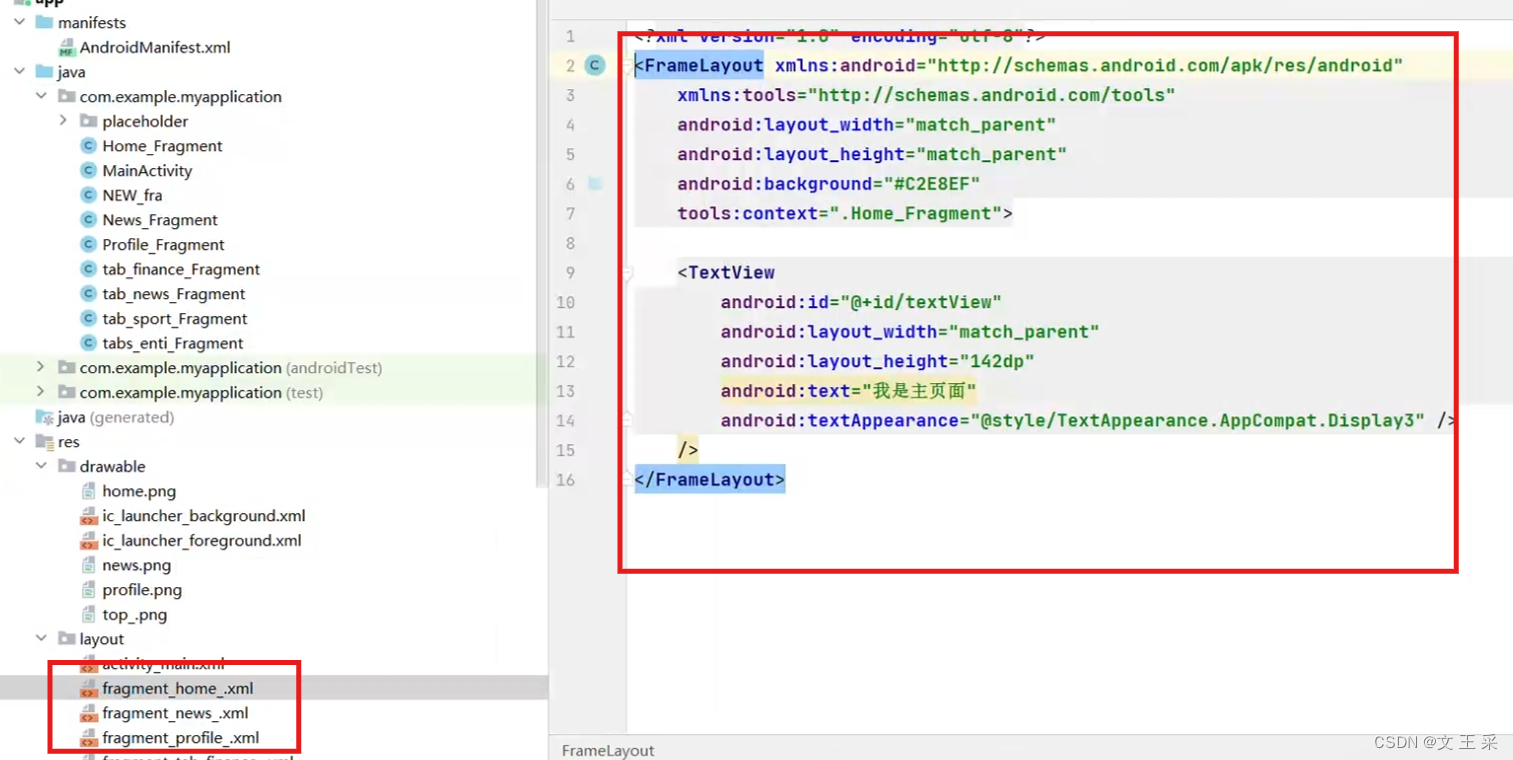Image resolution: width=1513 pixels, height=760 pixels.
Task: Open the MainActivity class
Action: tap(147, 170)
